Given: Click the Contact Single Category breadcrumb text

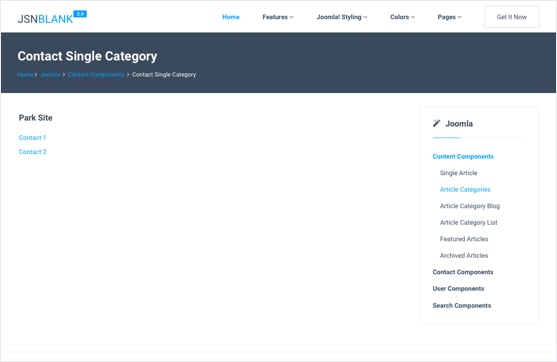Looking at the screenshot, I should pos(164,75).
